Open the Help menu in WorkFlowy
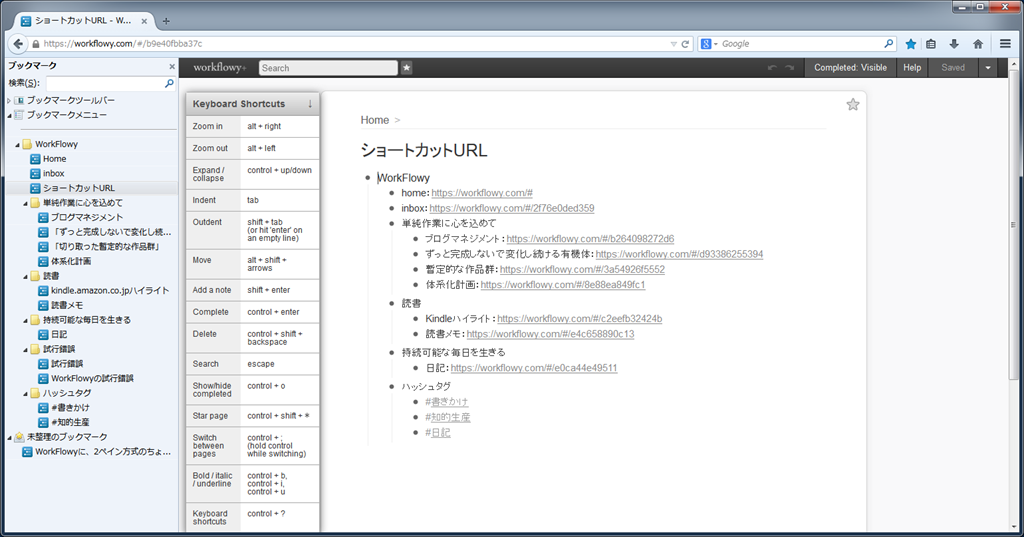 click(912, 67)
